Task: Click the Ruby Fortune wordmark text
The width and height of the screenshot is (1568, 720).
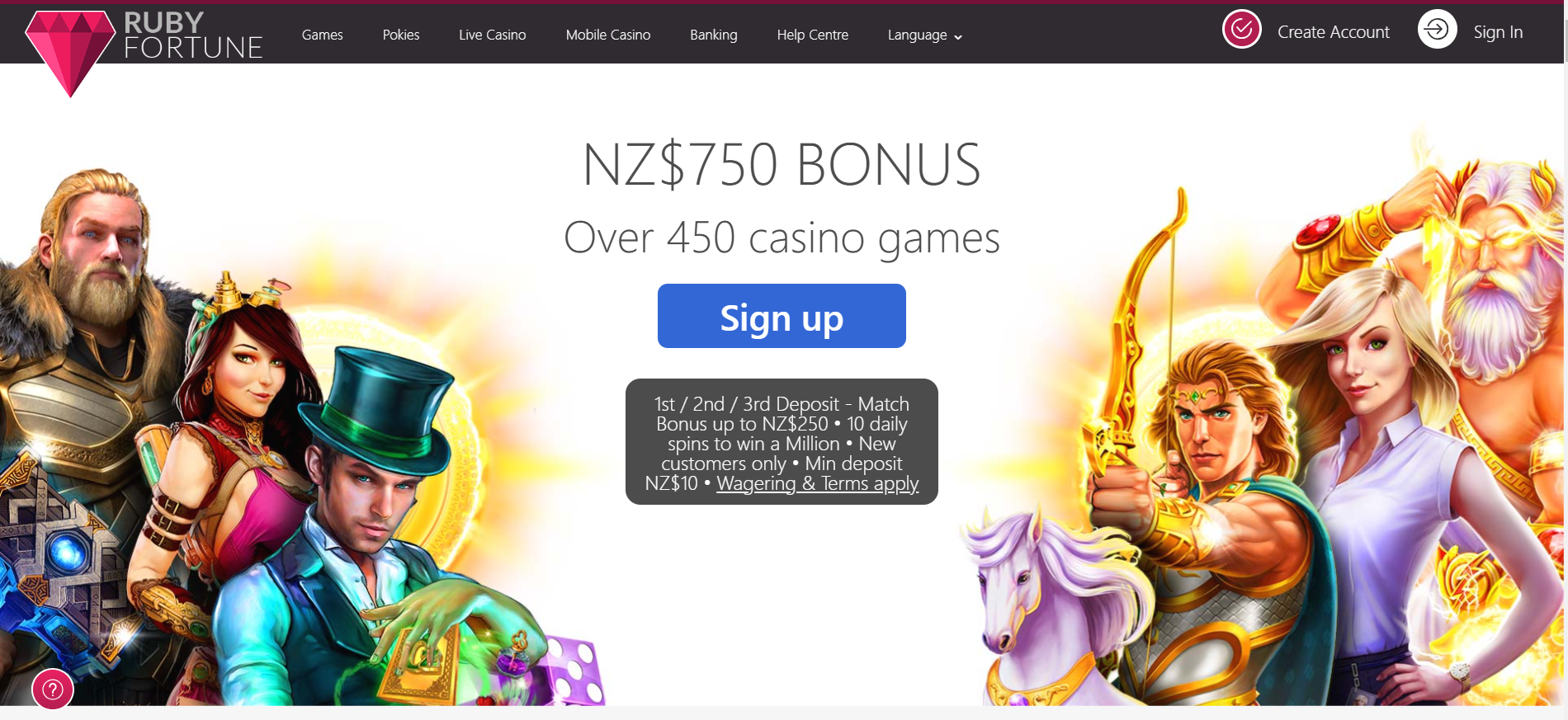Action: (193, 35)
